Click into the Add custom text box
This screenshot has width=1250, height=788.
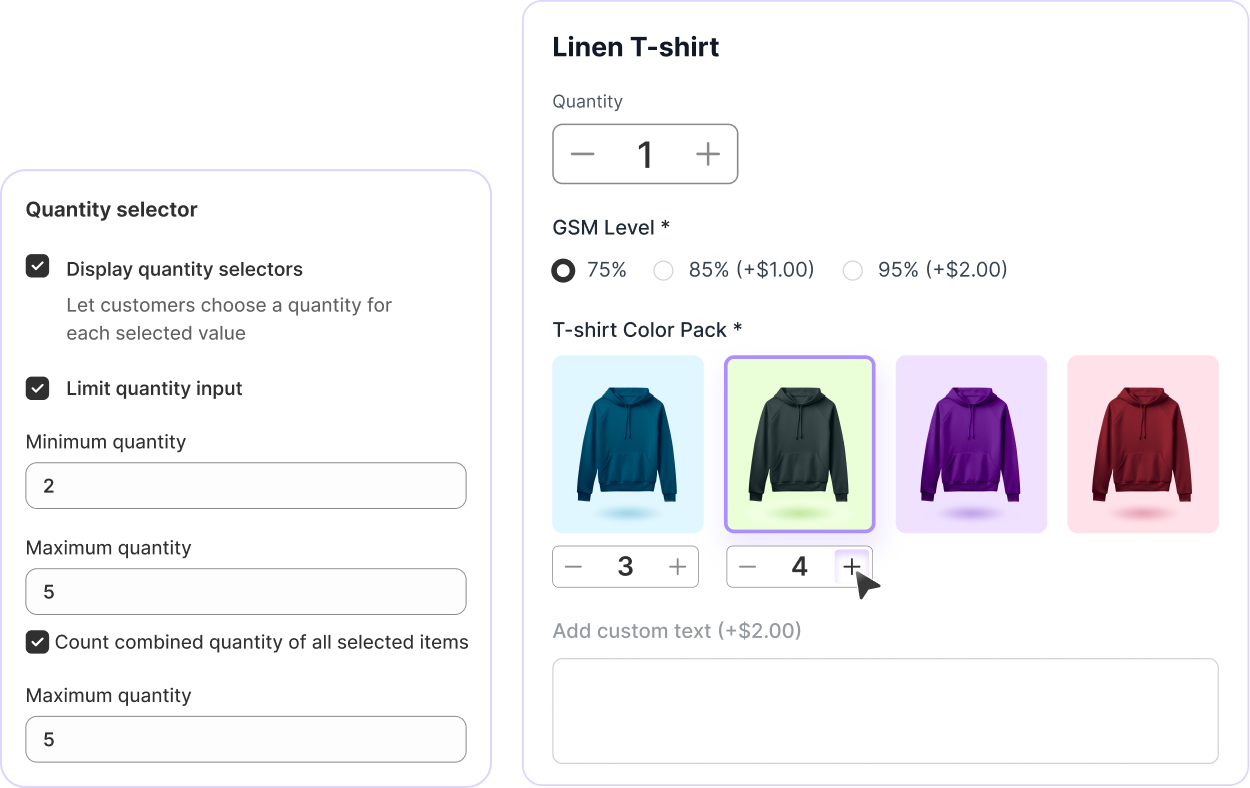point(886,711)
